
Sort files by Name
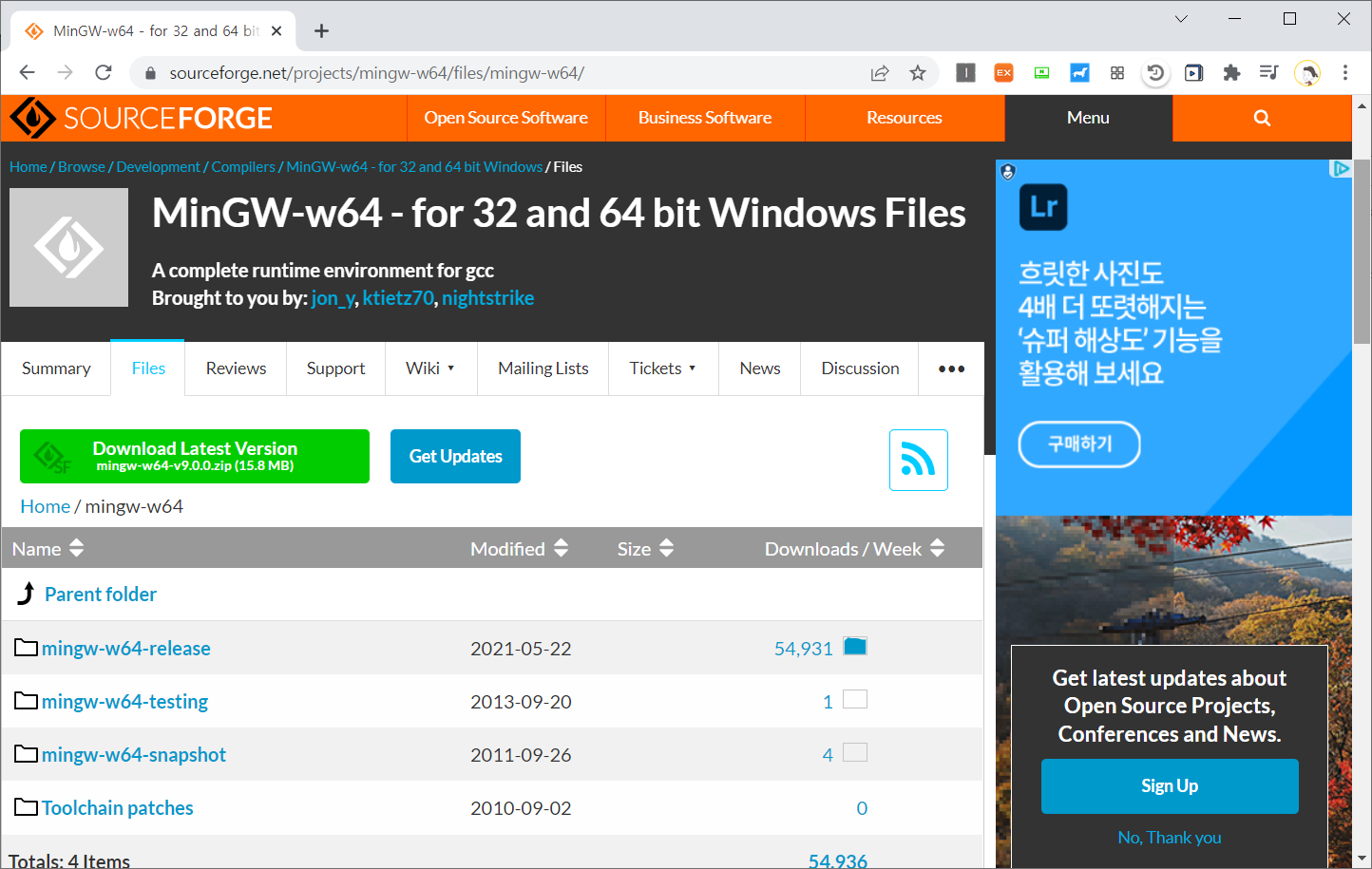(48, 549)
